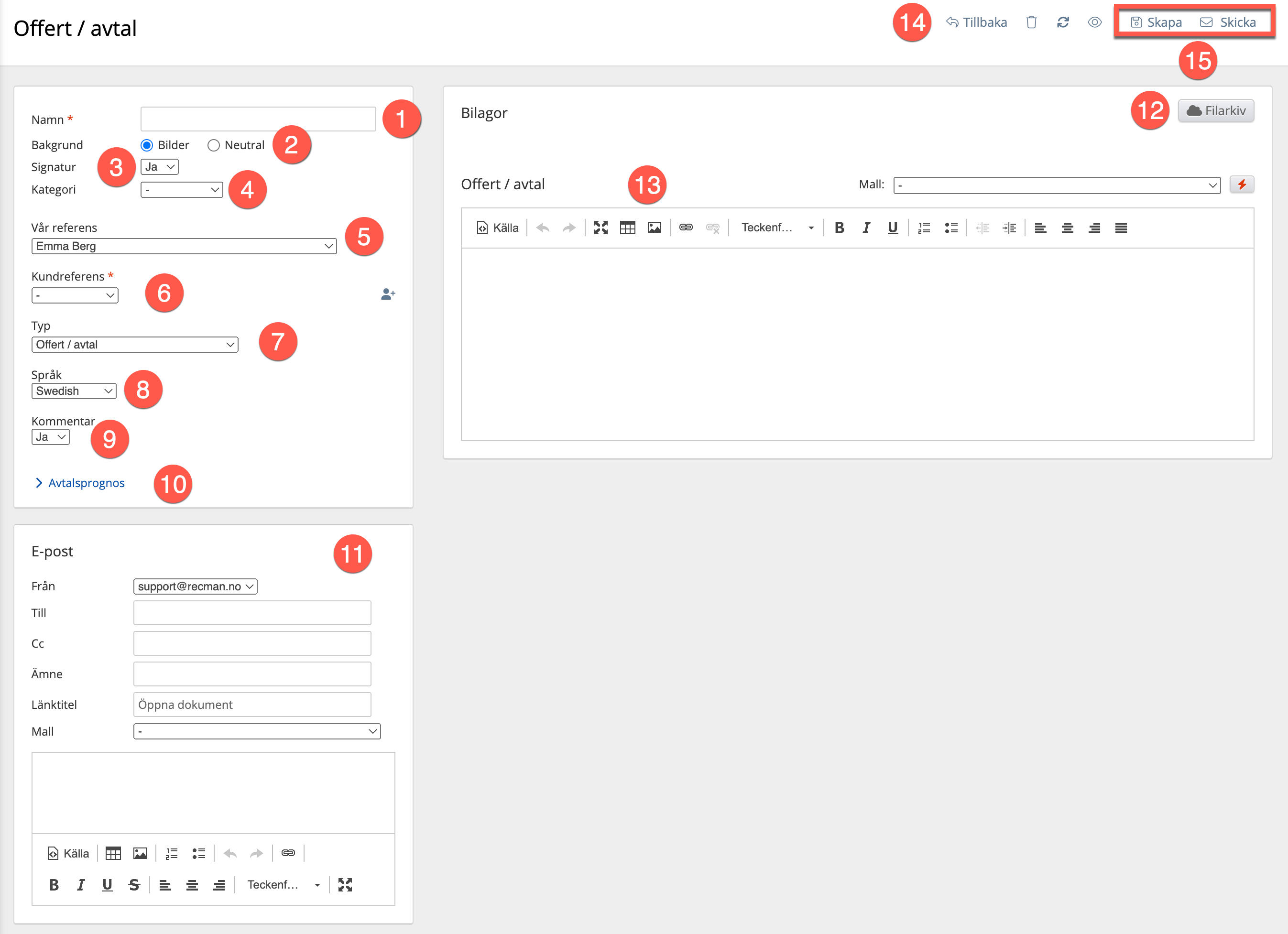The width and height of the screenshot is (1288, 934).
Task: Click strikethrough in the E-post editor
Action: pos(134,884)
